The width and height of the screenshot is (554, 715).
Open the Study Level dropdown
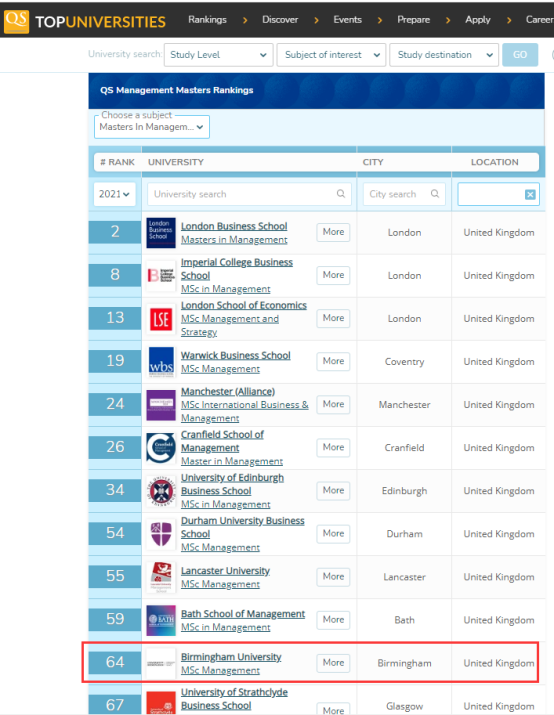coord(218,55)
